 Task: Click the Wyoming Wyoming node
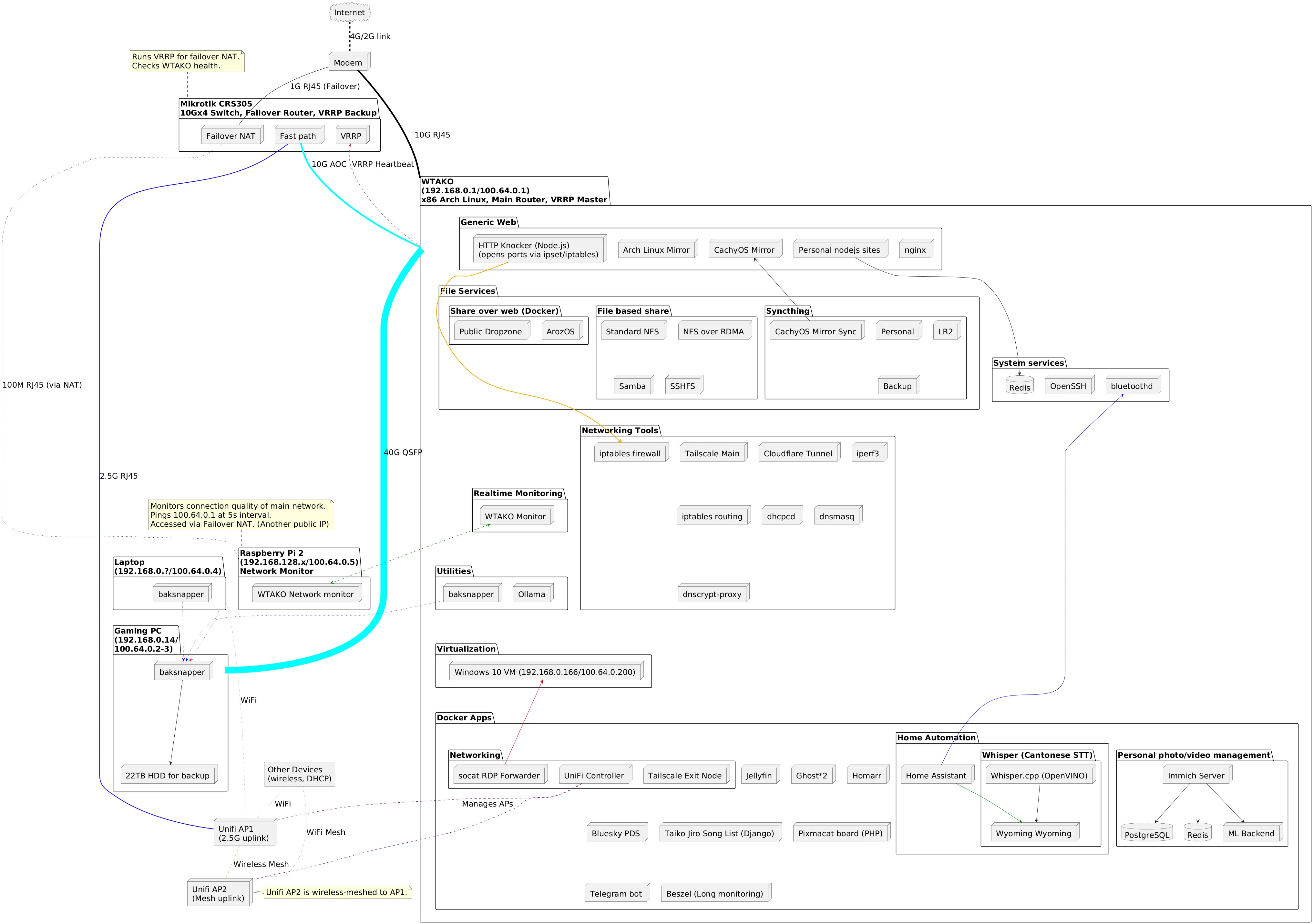point(1035,833)
